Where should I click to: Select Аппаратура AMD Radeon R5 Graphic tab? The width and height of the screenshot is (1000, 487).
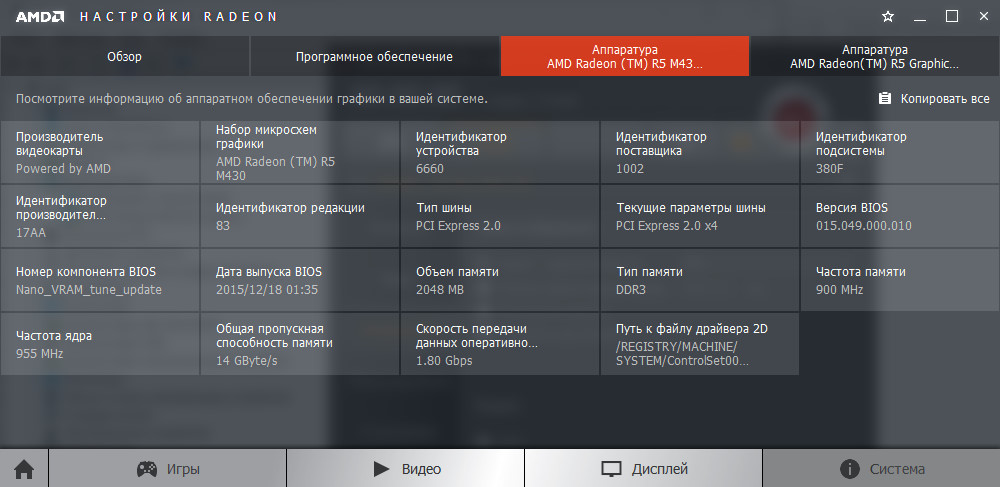coord(875,57)
